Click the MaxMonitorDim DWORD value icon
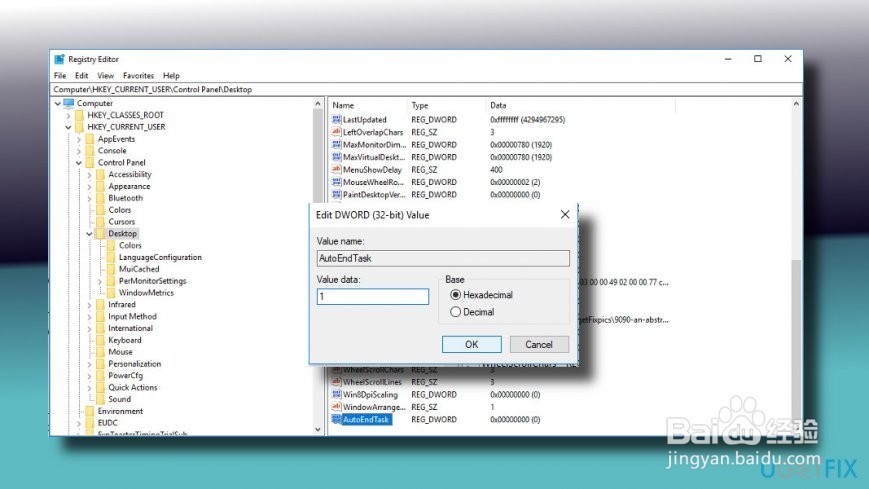Viewport: 869px width, 489px height. [336, 144]
